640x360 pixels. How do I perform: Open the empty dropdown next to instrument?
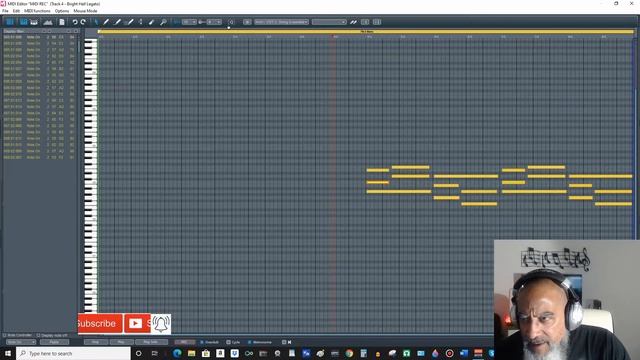[x=329, y=22]
